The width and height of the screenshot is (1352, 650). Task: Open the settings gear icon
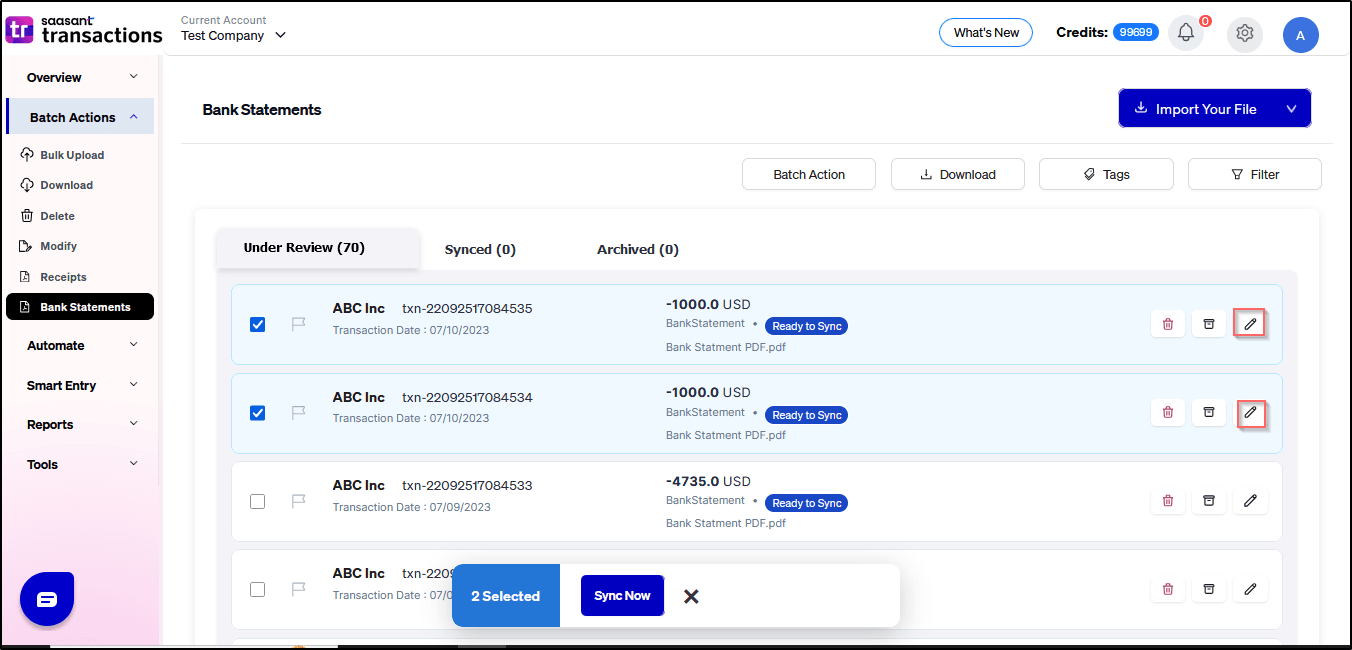point(1244,33)
